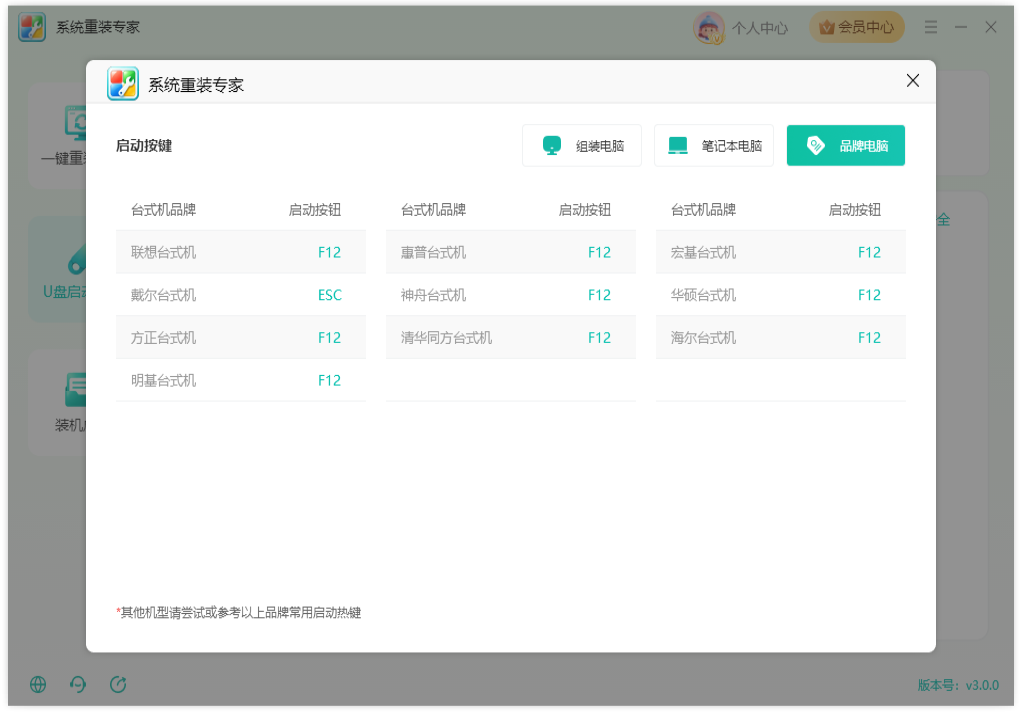The width and height of the screenshot is (1023, 715).
Task: Open 个人中心 user avatar
Action: (709, 27)
